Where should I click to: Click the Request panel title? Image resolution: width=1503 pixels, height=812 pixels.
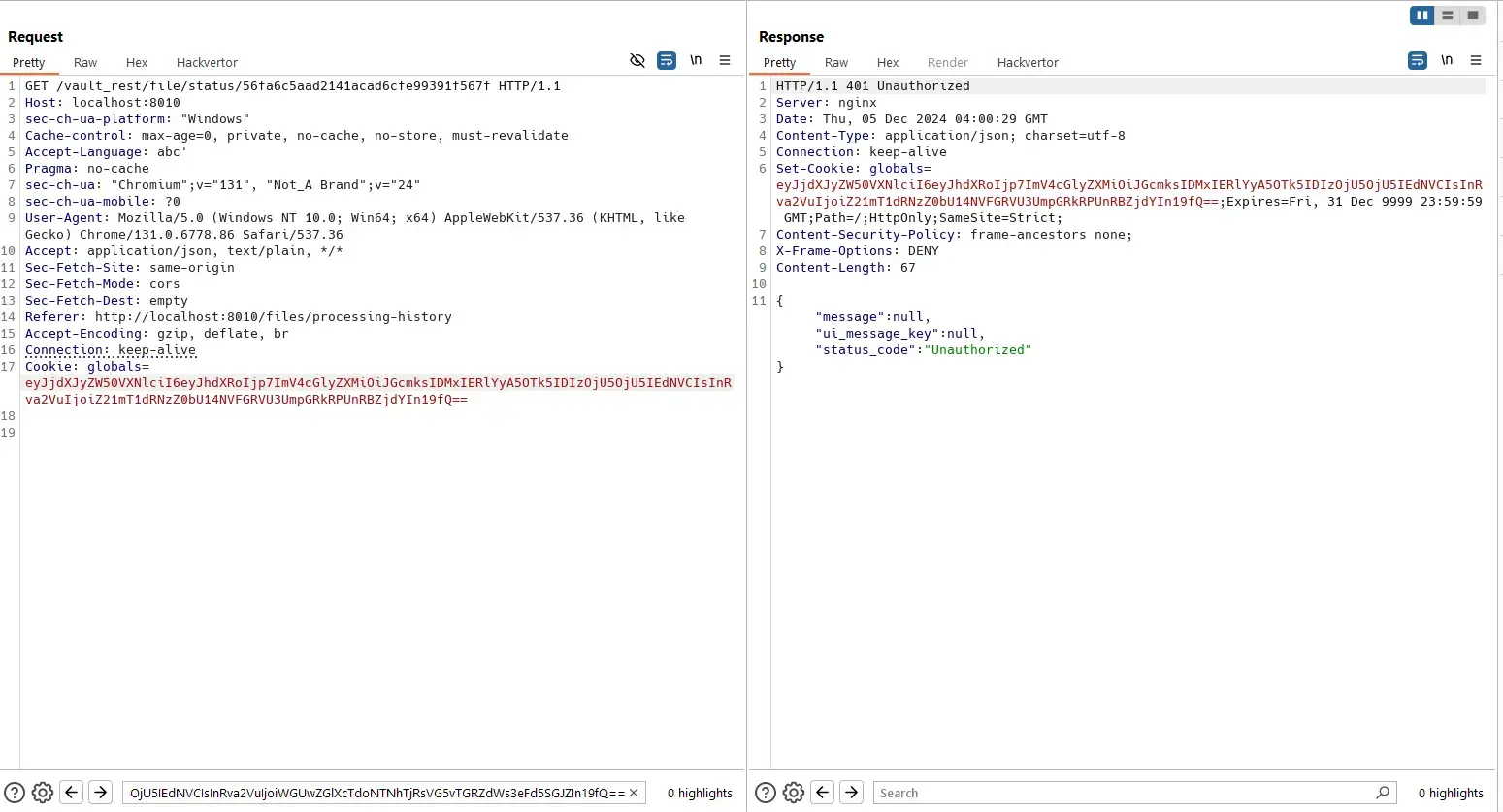[35, 36]
